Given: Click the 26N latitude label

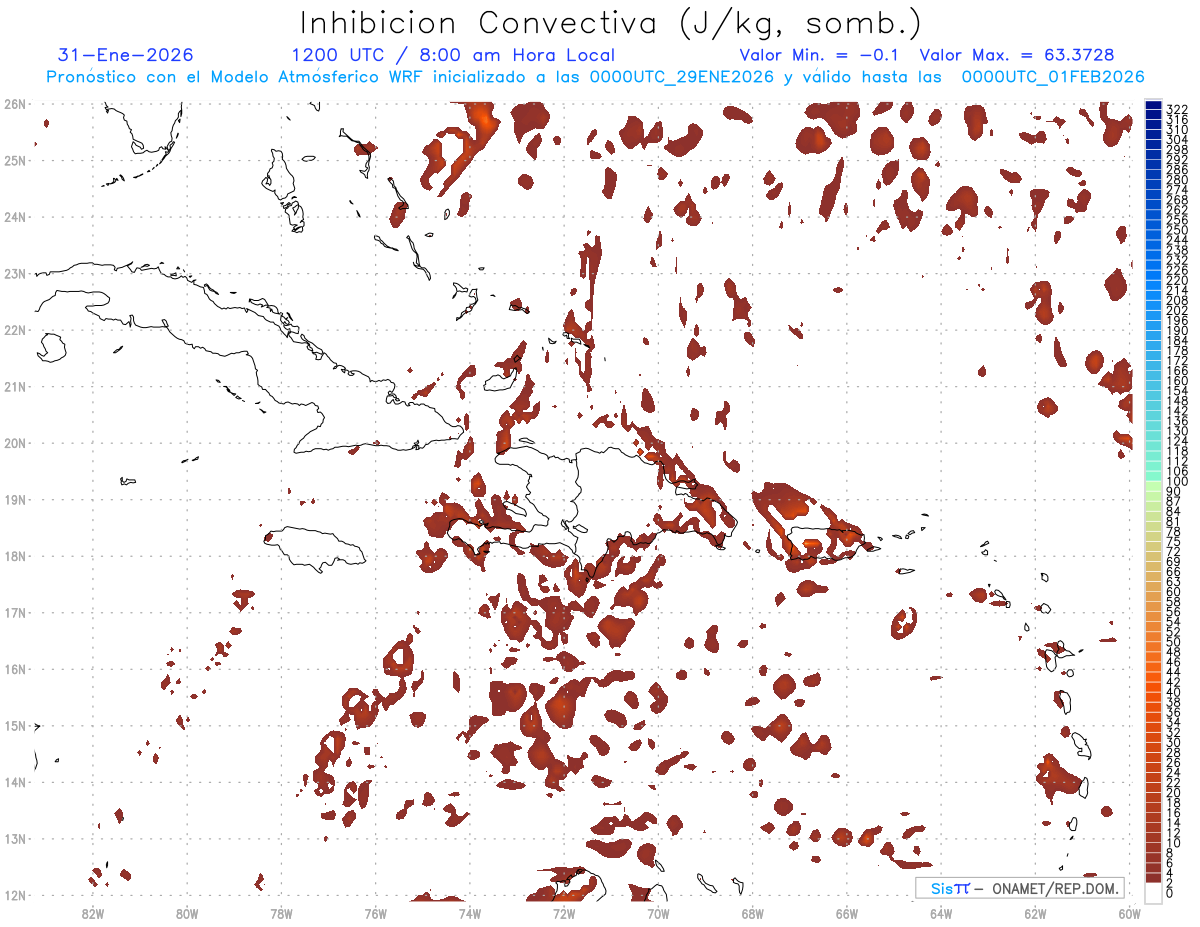Looking at the screenshot, I should coord(15,104).
